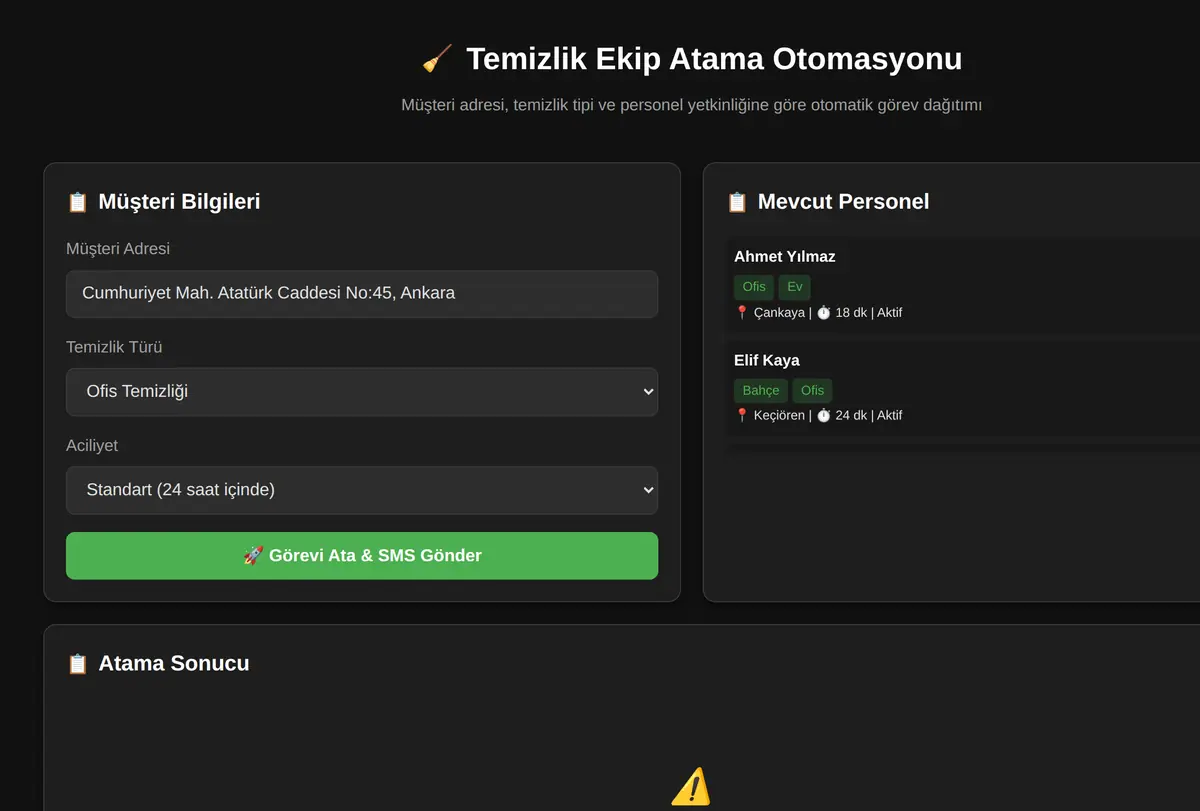The height and width of the screenshot is (811, 1200).
Task: Click the Müşteri Adresi label
Action: coord(118,249)
